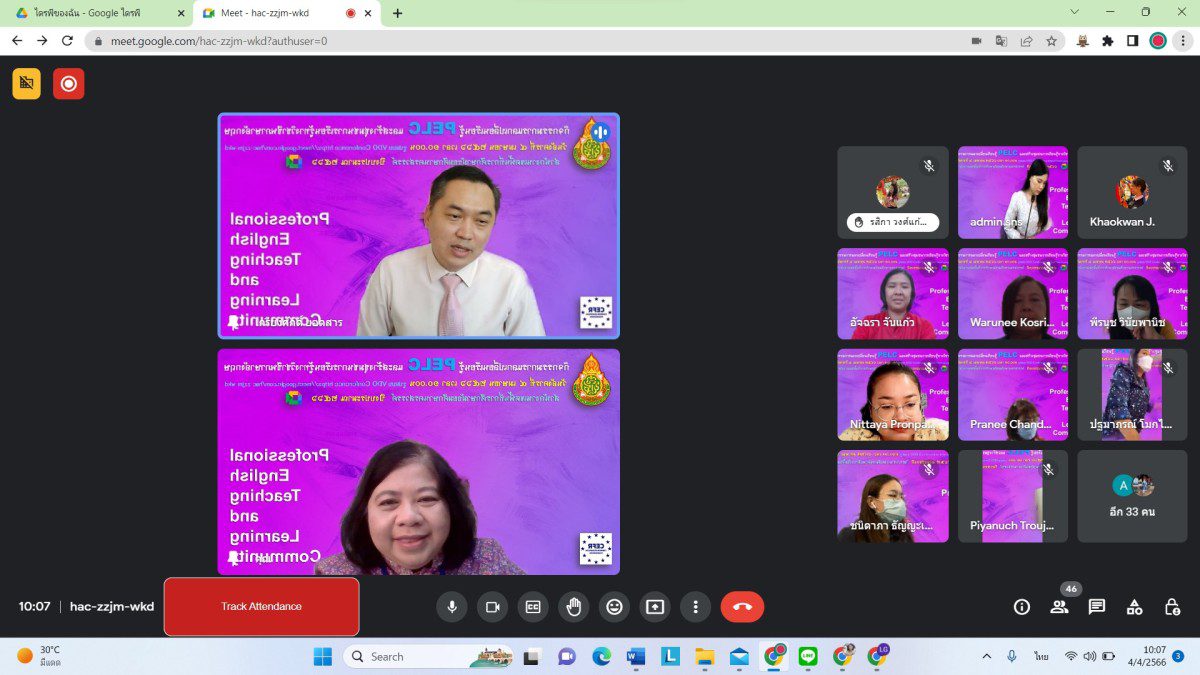The width and height of the screenshot is (1200, 675).
Task: Mute the microphone in the Meet toolbar
Action: [452, 606]
